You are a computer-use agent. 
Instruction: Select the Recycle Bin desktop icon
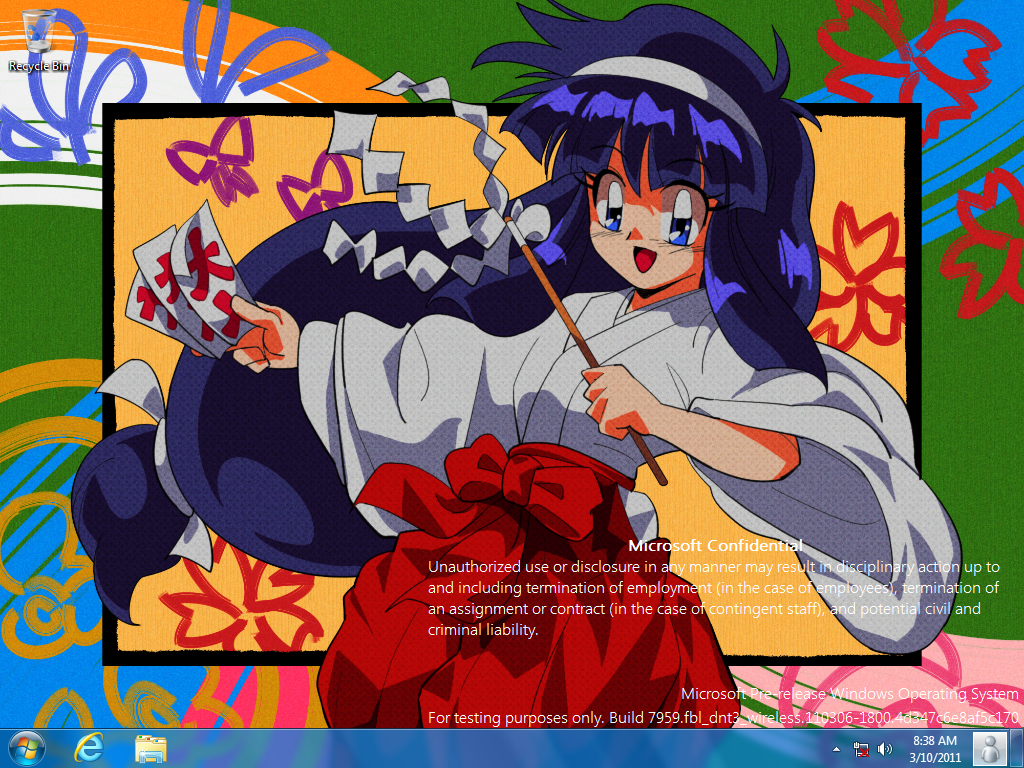click(x=39, y=32)
